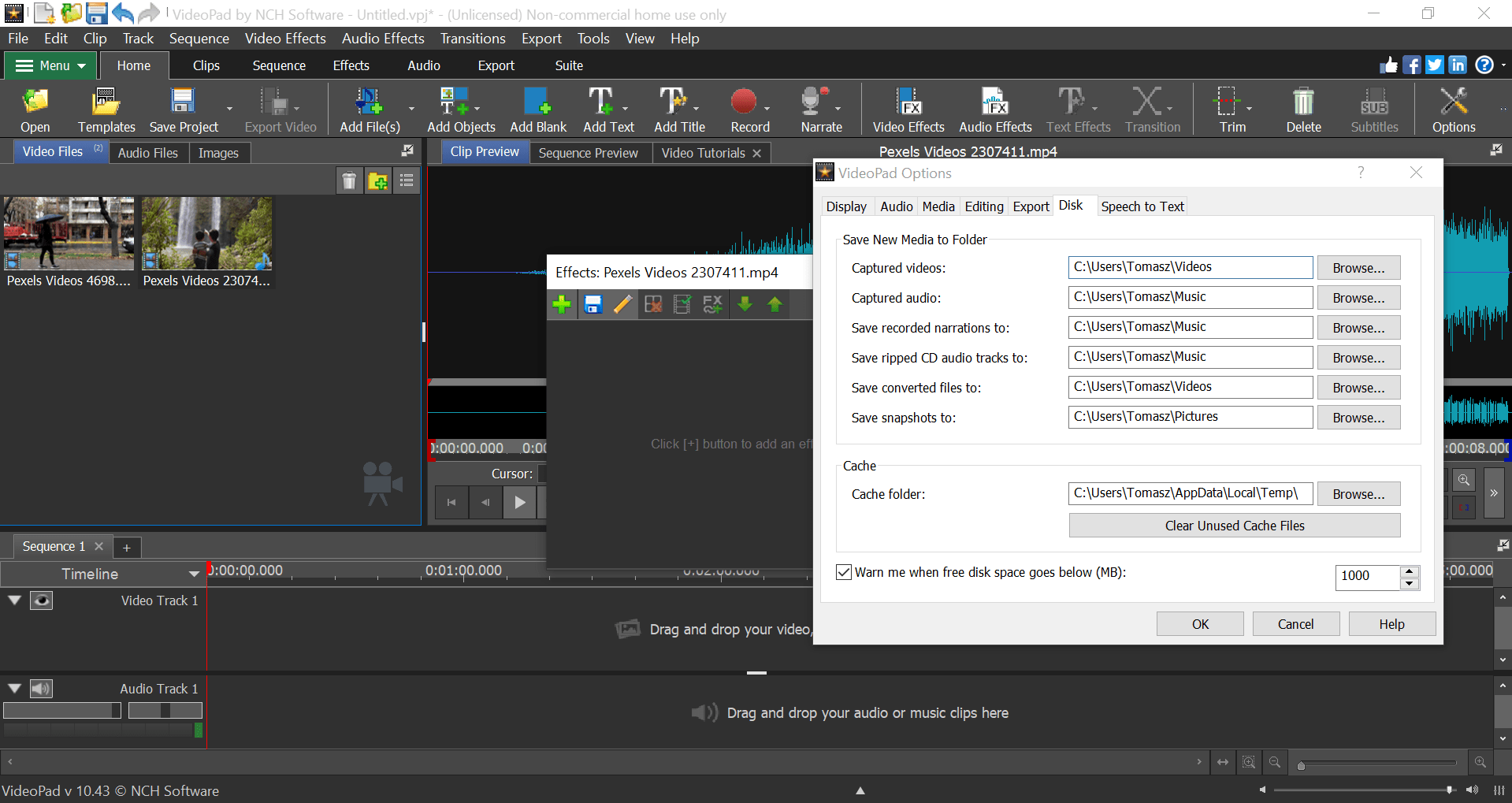Open the Audio Effects toolbar tool

point(995,110)
